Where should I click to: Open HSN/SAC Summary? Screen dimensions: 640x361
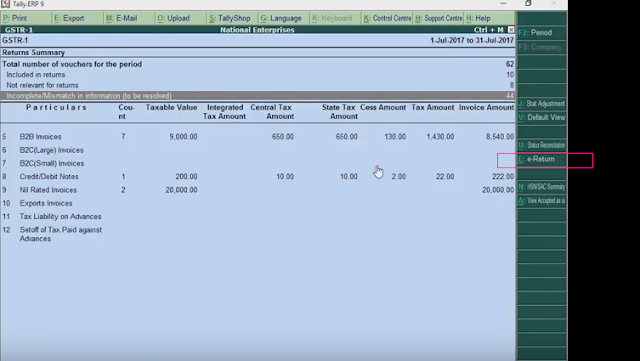pyautogui.click(x=542, y=187)
